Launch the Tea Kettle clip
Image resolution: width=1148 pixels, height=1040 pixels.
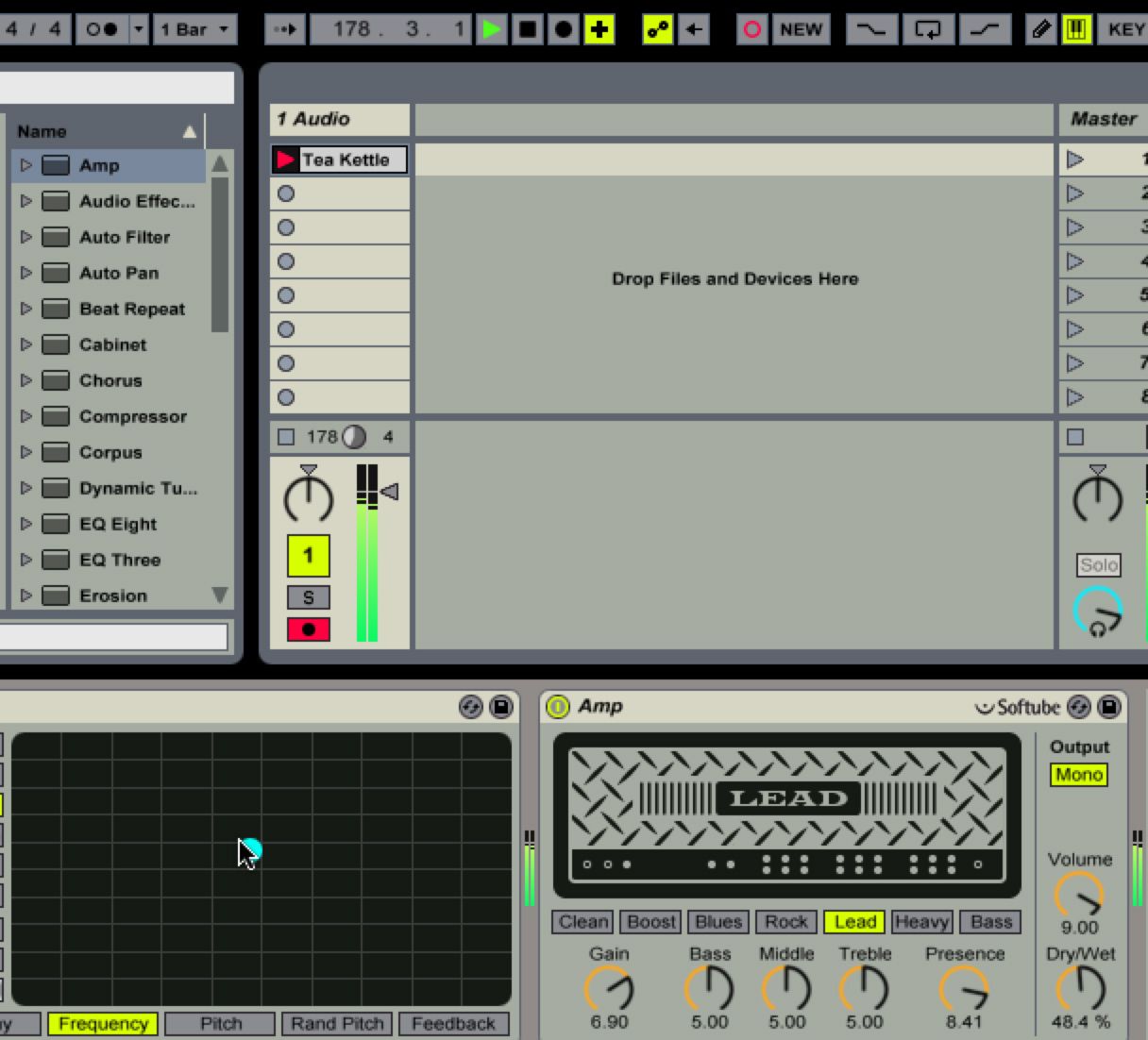(x=285, y=159)
